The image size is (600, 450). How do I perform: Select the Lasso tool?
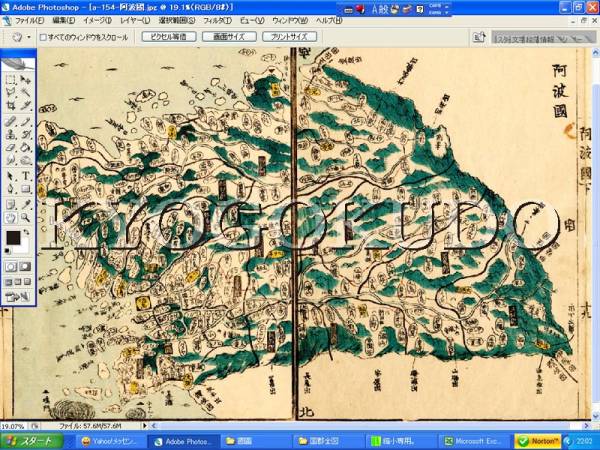pos(11,92)
